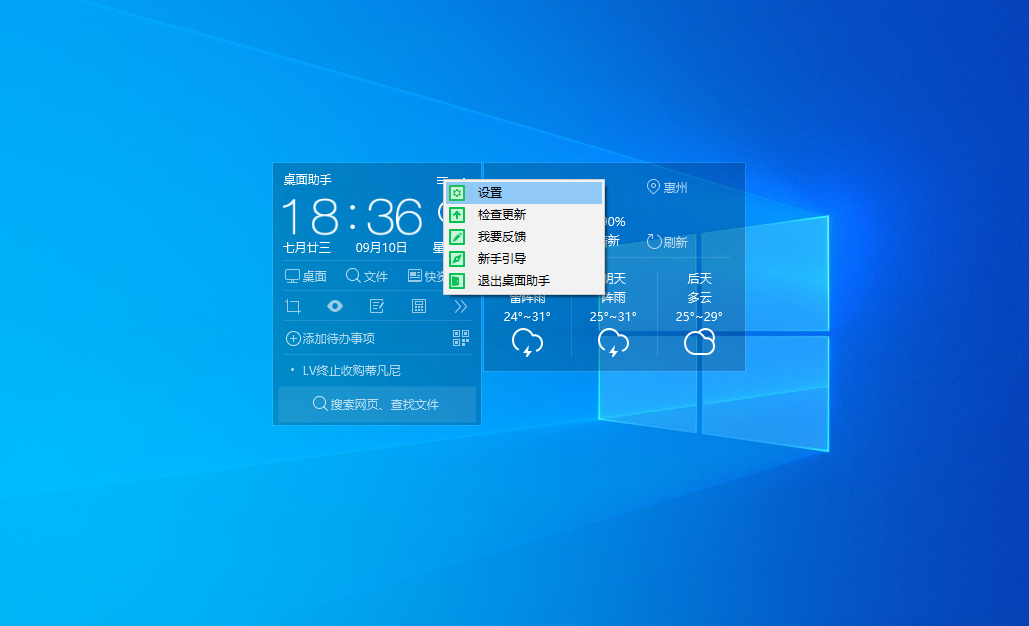Click the 搜索网页、查找文件 search field

377,404
